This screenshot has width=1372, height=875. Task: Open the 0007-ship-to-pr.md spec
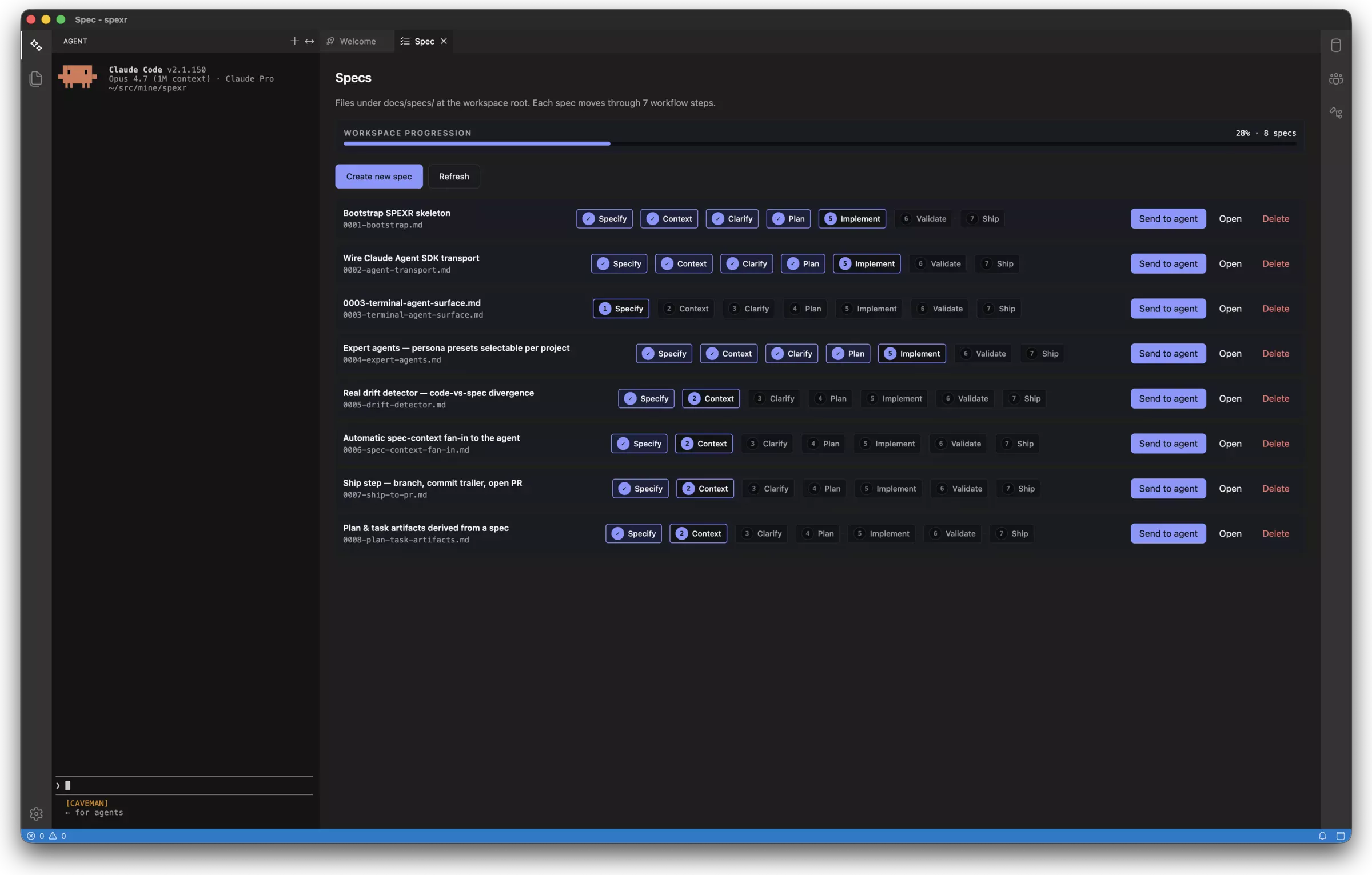coord(1230,489)
